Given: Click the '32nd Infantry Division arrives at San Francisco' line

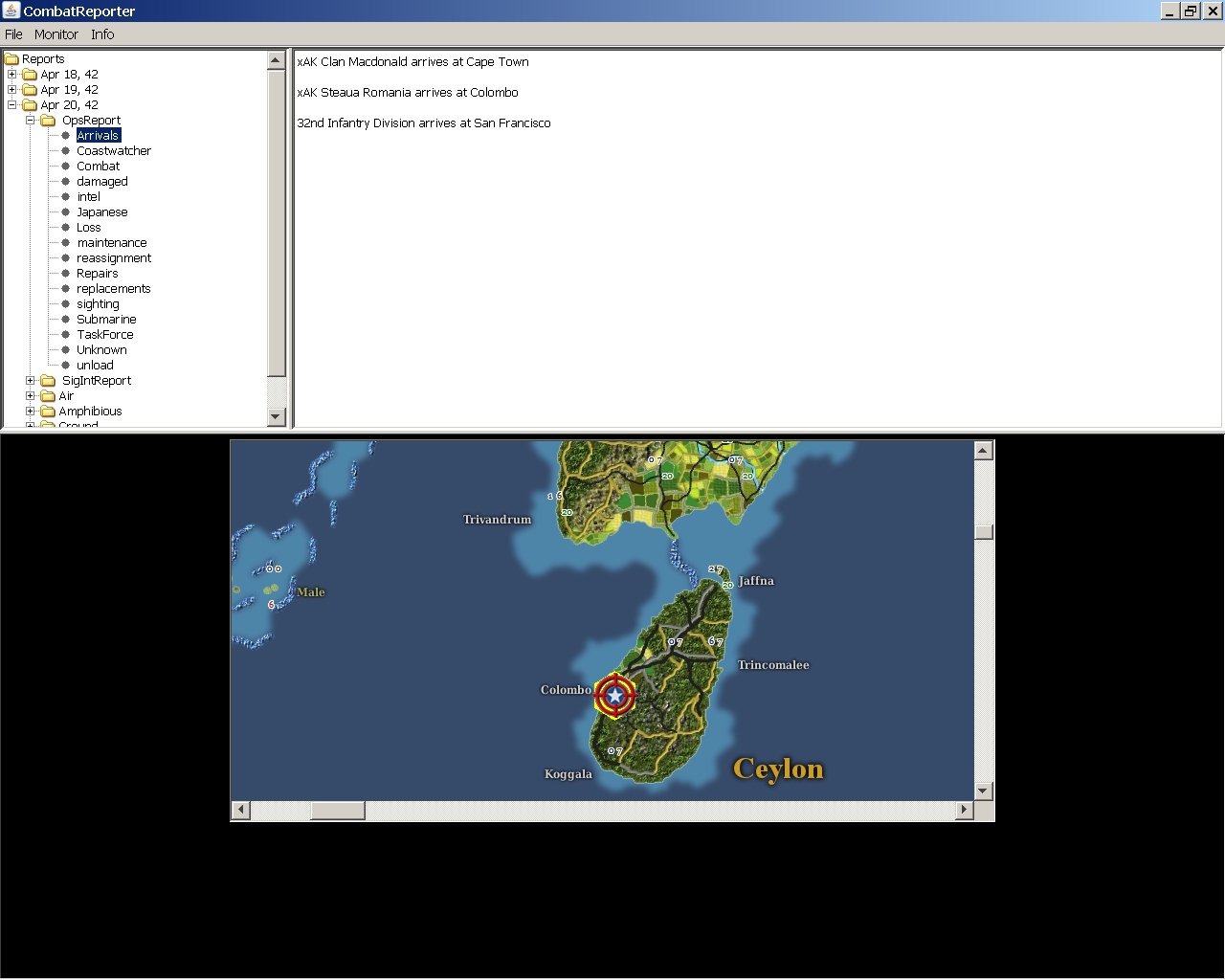Looking at the screenshot, I should [x=424, y=123].
